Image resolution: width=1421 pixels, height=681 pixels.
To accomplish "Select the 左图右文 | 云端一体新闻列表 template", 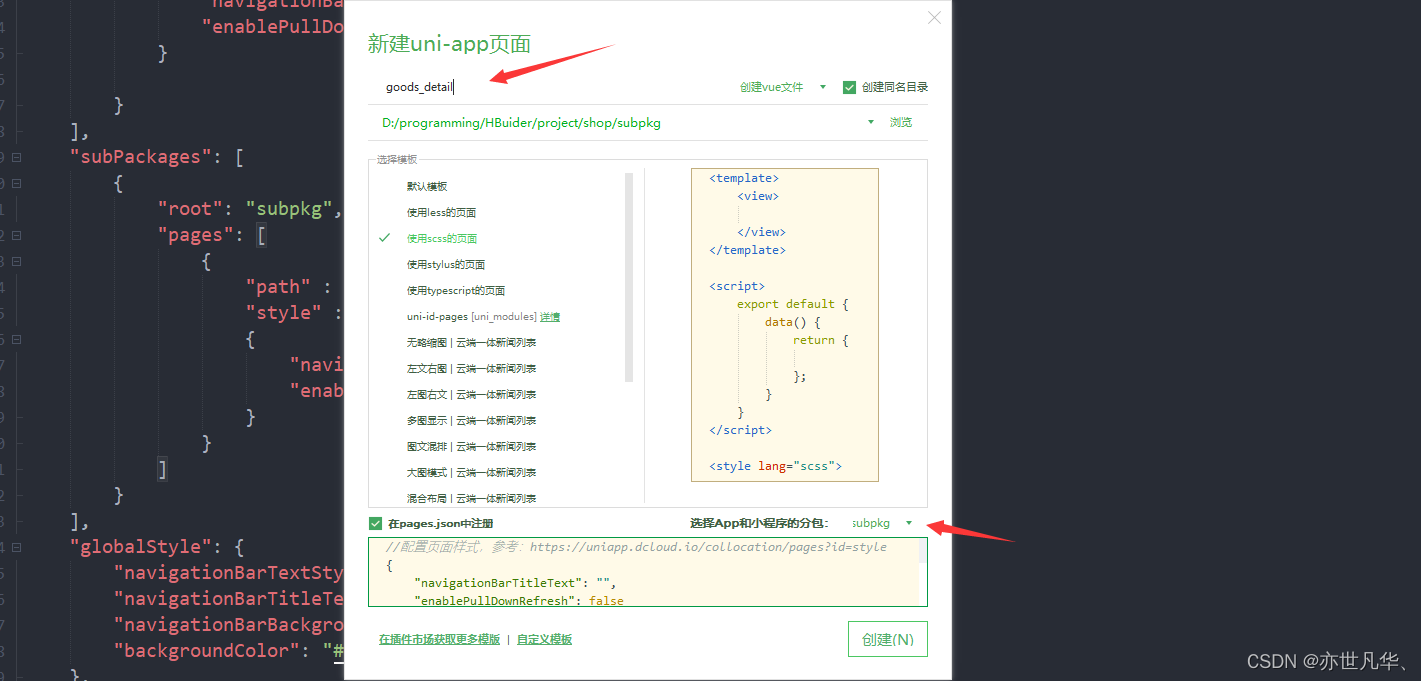I will [471, 394].
